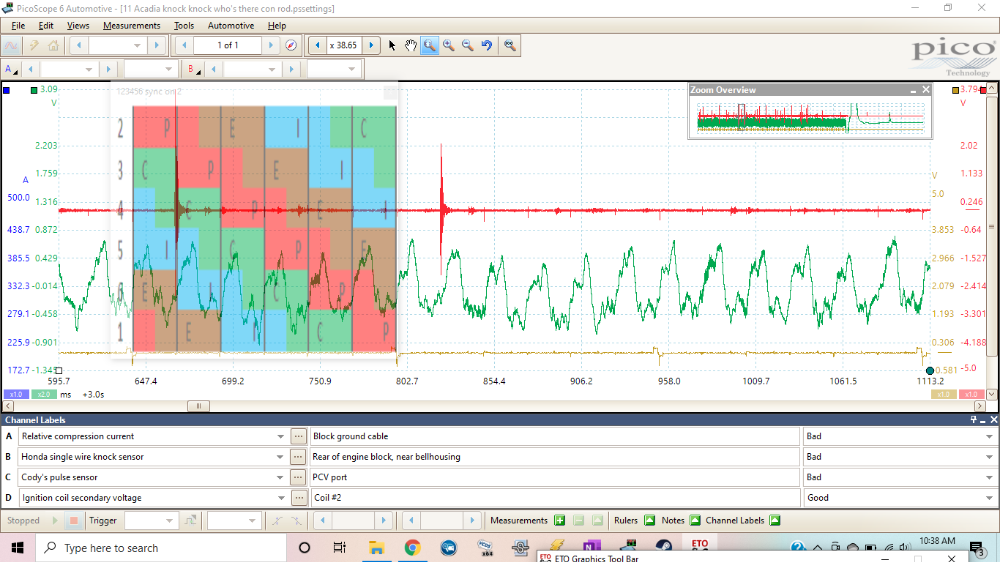Open the buffer navigator compass icon

pos(291,45)
